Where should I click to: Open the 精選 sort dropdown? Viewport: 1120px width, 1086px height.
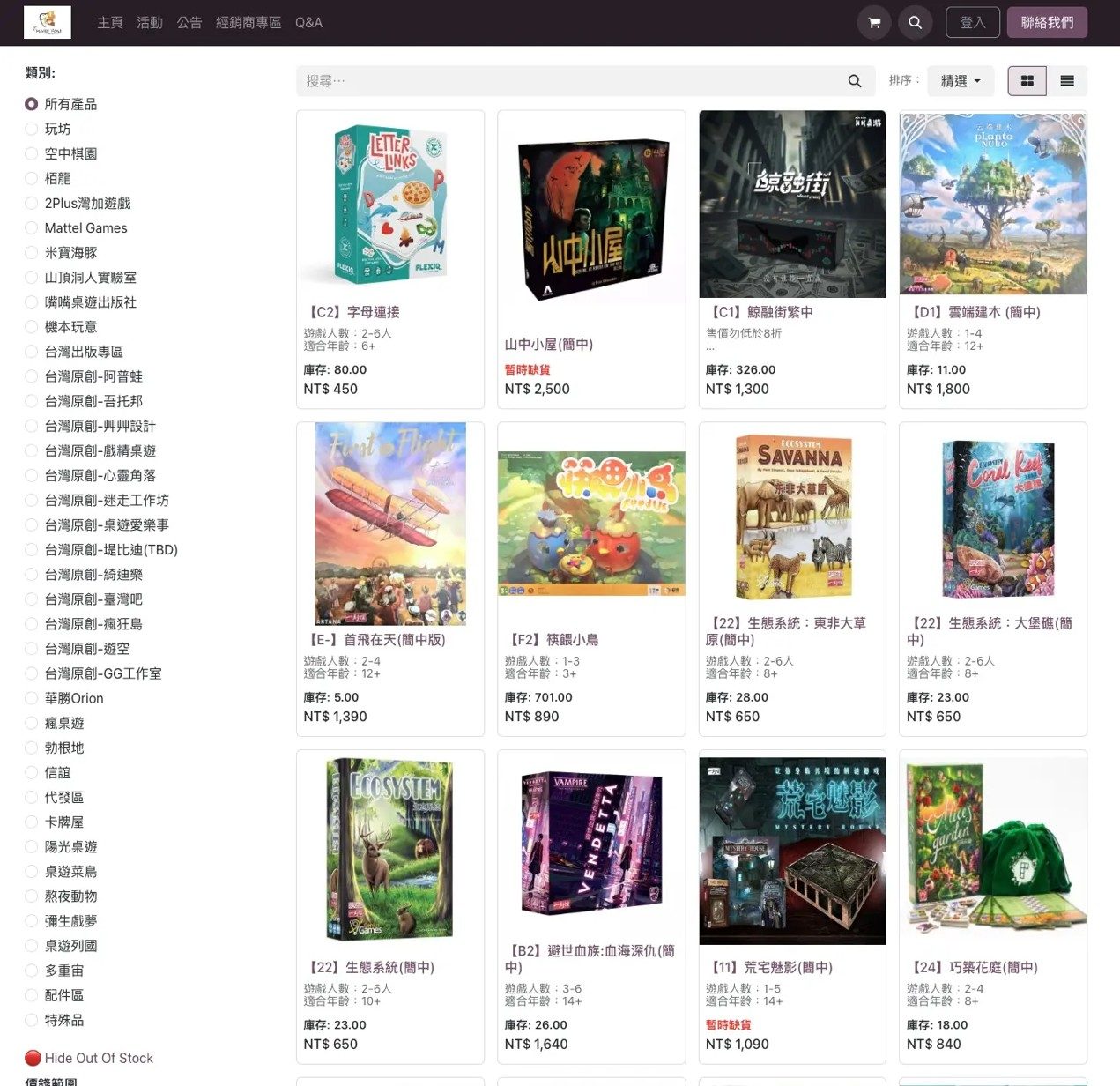pyautogui.click(x=961, y=81)
